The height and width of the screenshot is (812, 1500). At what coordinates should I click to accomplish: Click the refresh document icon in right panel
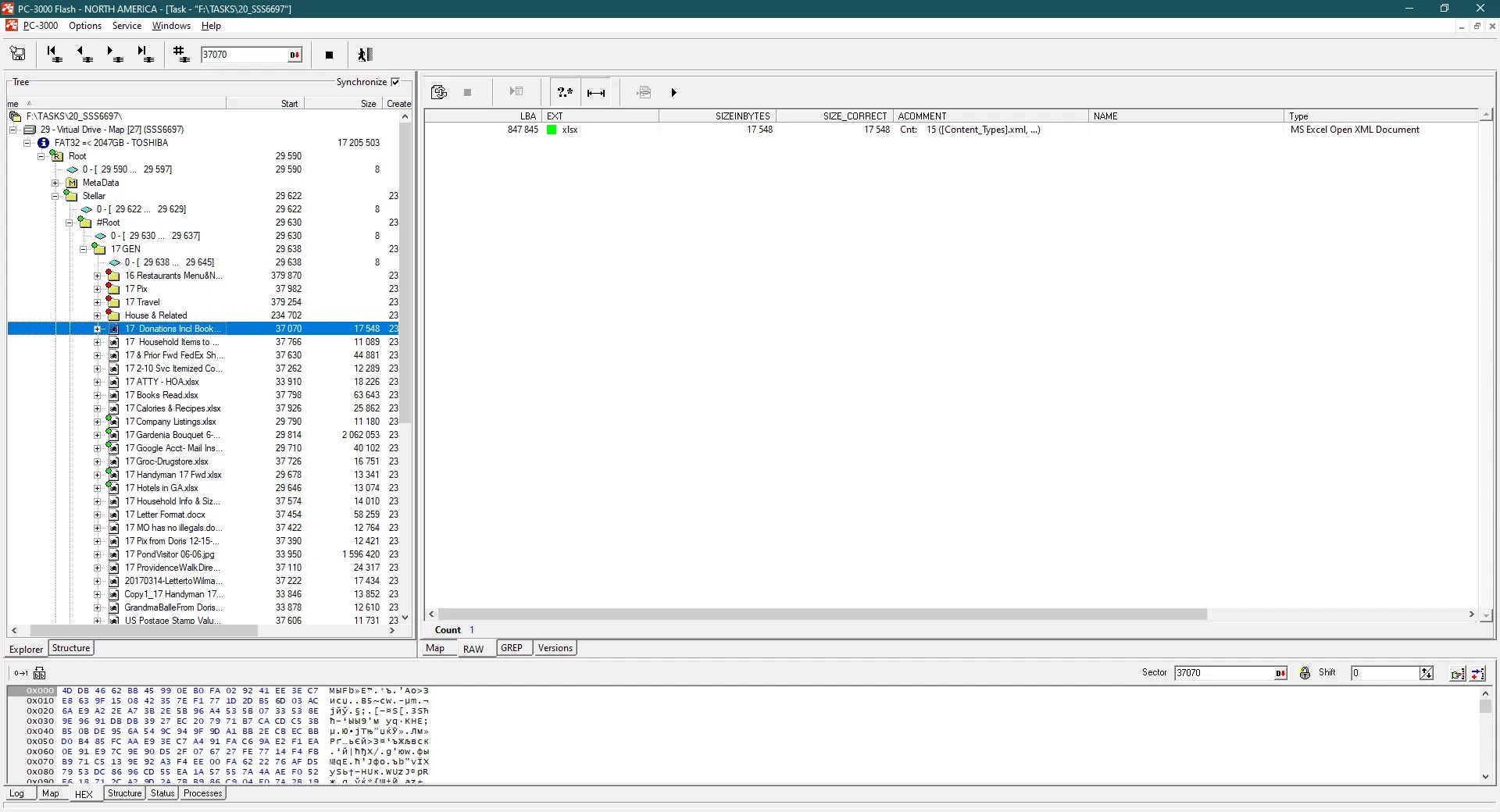click(439, 92)
